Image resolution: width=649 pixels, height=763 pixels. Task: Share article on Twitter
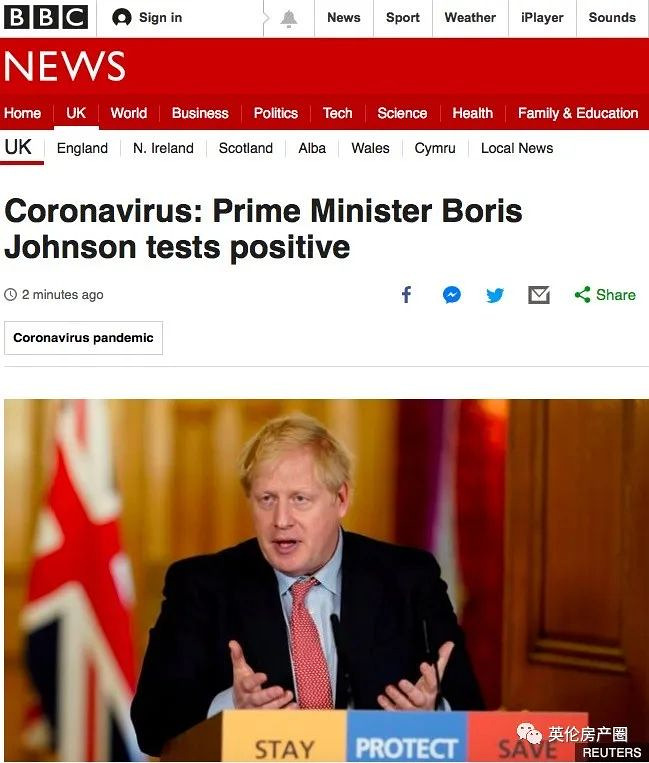495,295
